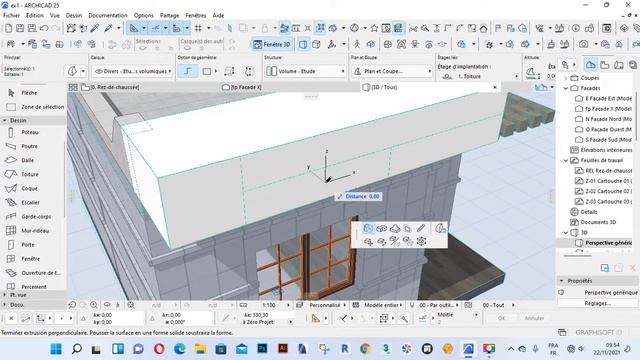Open the Fichier menu
The height and width of the screenshot is (360, 640).
click(11, 16)
